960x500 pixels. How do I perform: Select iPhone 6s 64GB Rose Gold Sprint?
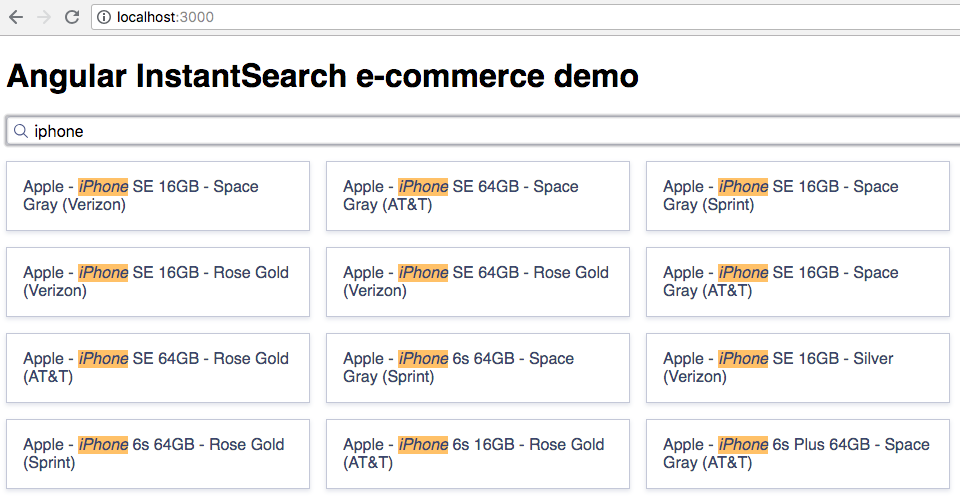[x=157, y=454]
